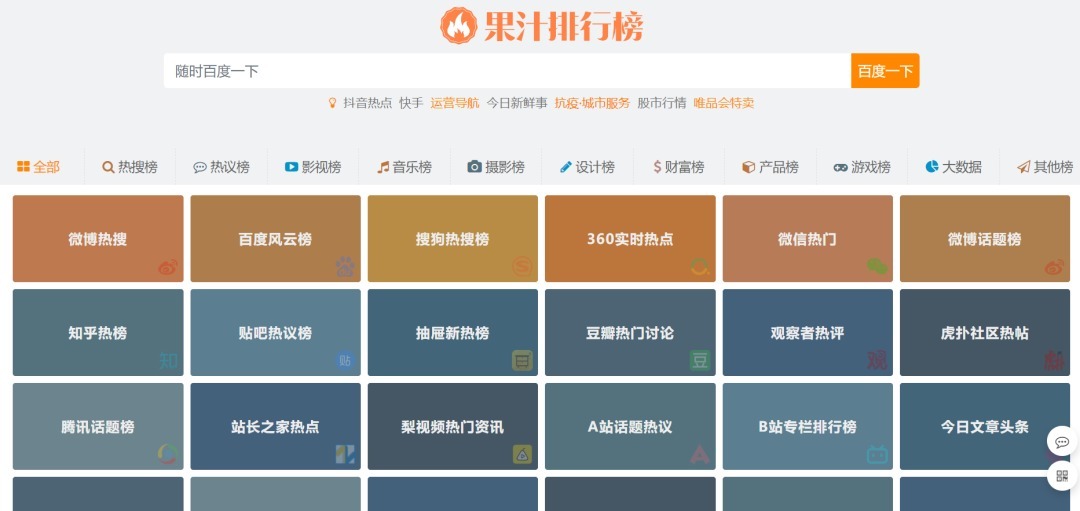The width and height of the screenshot is (1080, 511).
Task: Click the Tencent icon on 腾讯话题榜 card
Action: point(167,455)
